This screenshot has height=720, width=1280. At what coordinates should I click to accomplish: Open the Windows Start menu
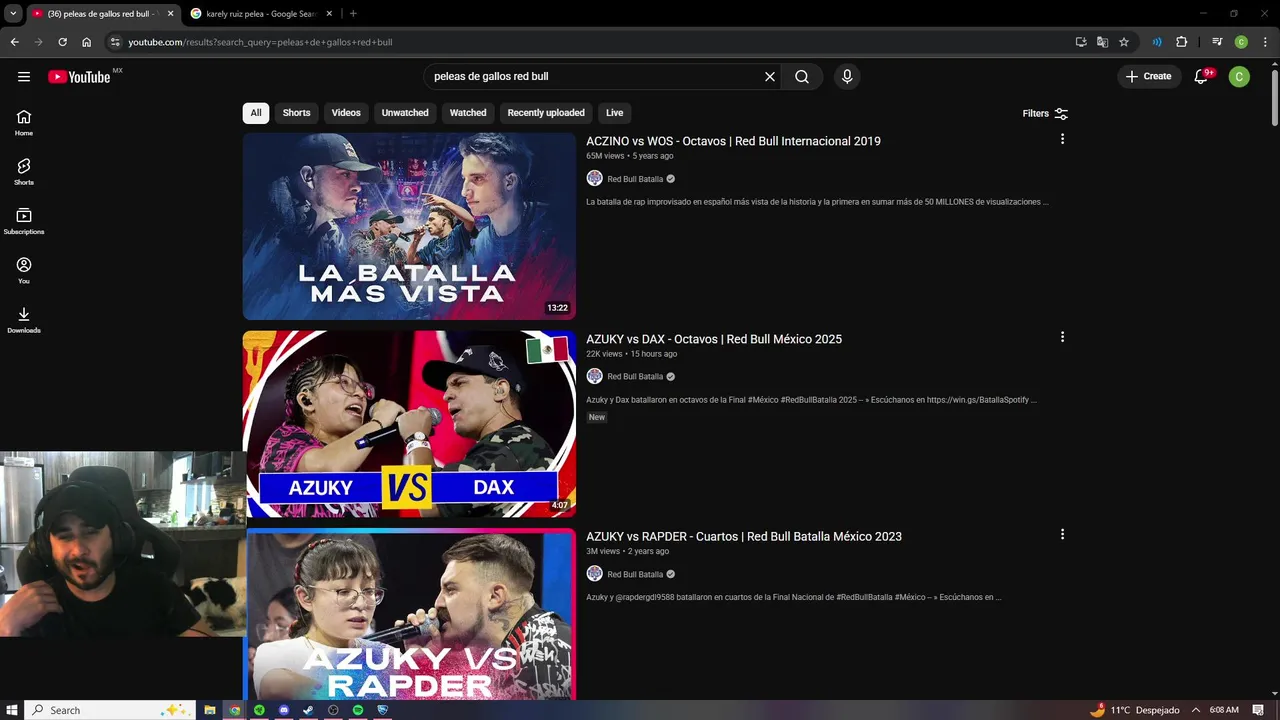point(12,710)
